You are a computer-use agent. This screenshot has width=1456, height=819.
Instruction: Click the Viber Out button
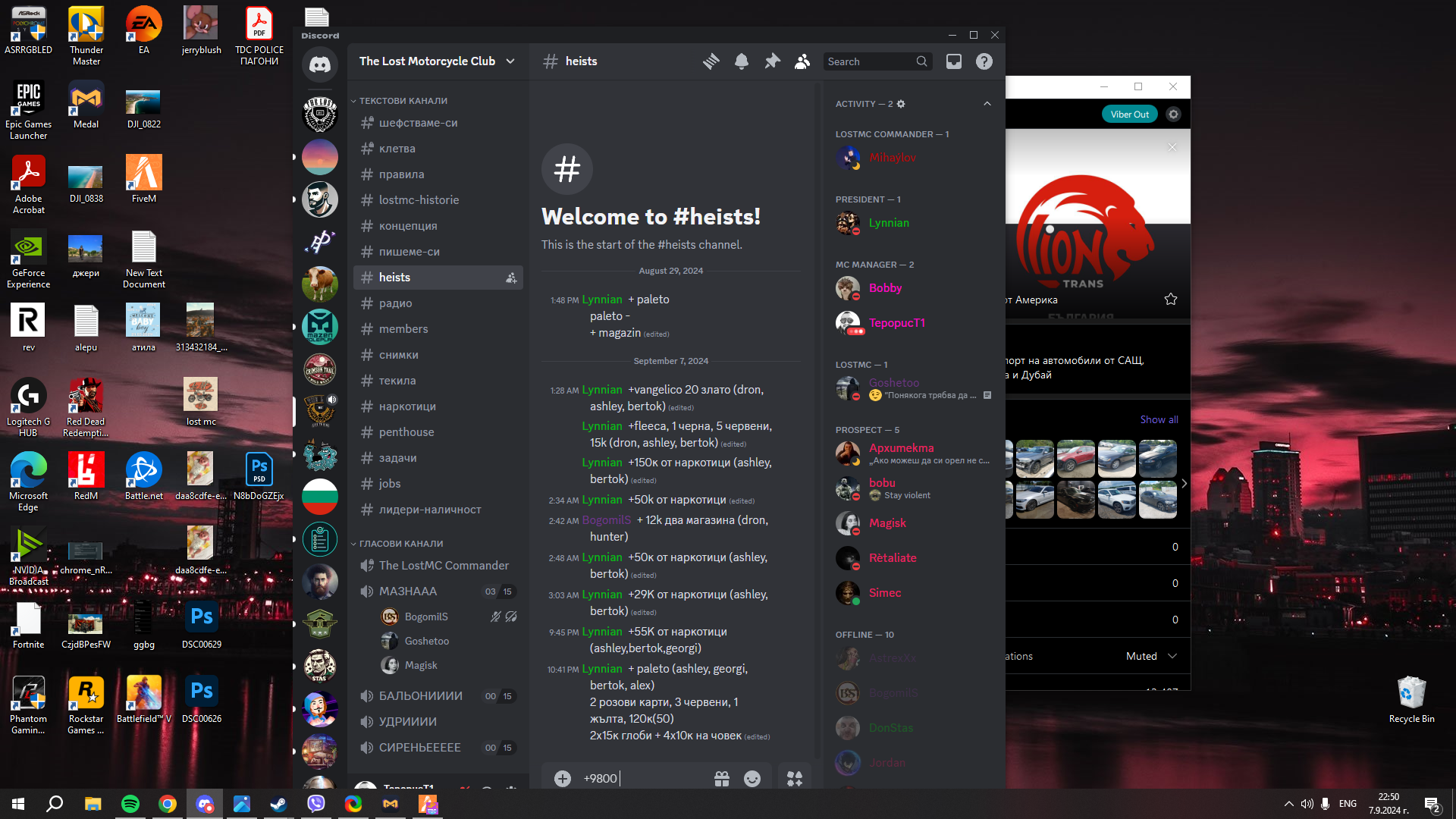point(1129,115)
